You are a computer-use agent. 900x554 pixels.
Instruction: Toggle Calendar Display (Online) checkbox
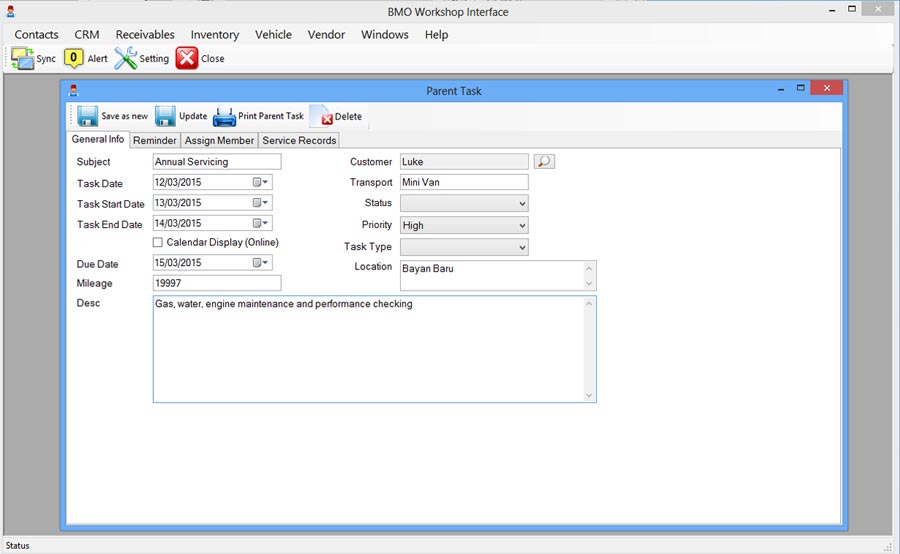point(158,243)
